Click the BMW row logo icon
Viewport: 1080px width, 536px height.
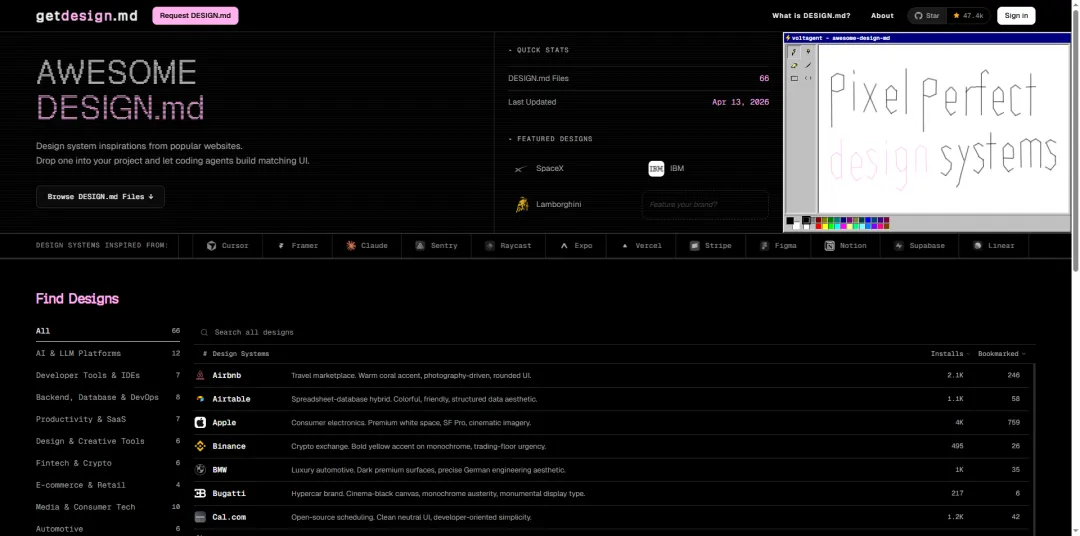point(200,470)
